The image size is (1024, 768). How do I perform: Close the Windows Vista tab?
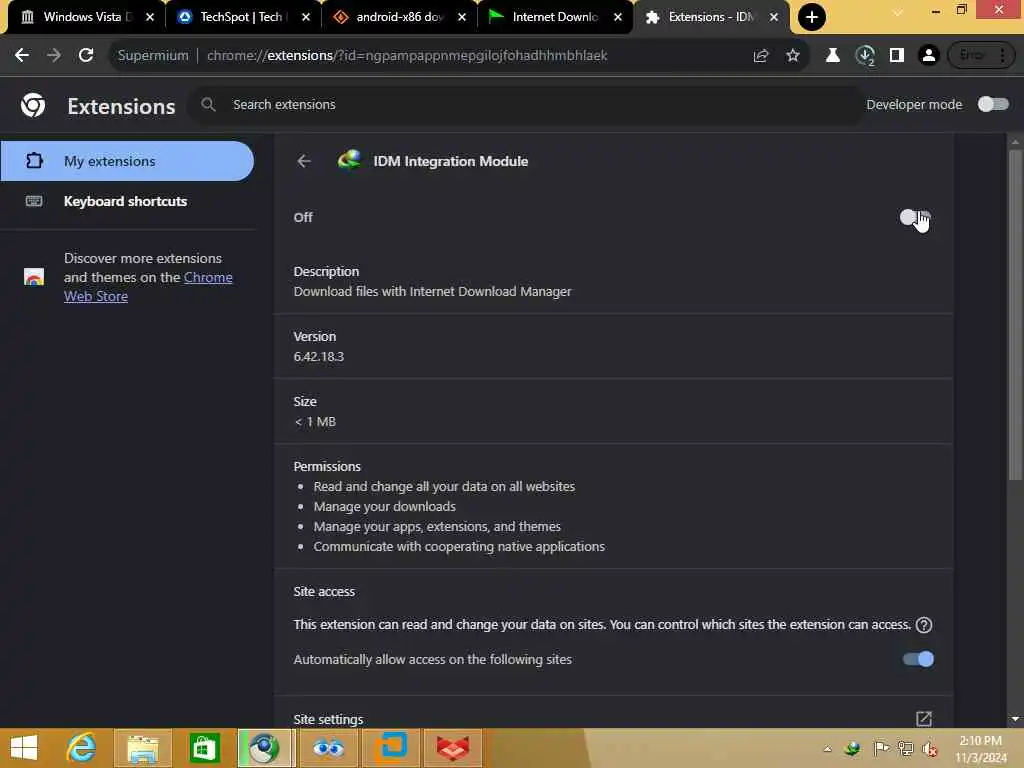tap(150, 17)
